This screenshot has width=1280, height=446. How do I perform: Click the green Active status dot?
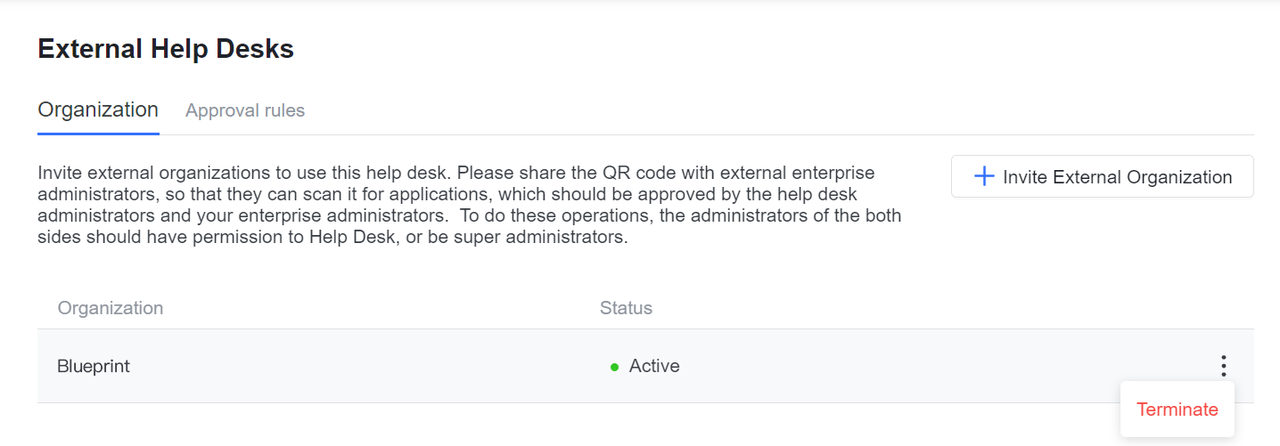coord(615,367)
